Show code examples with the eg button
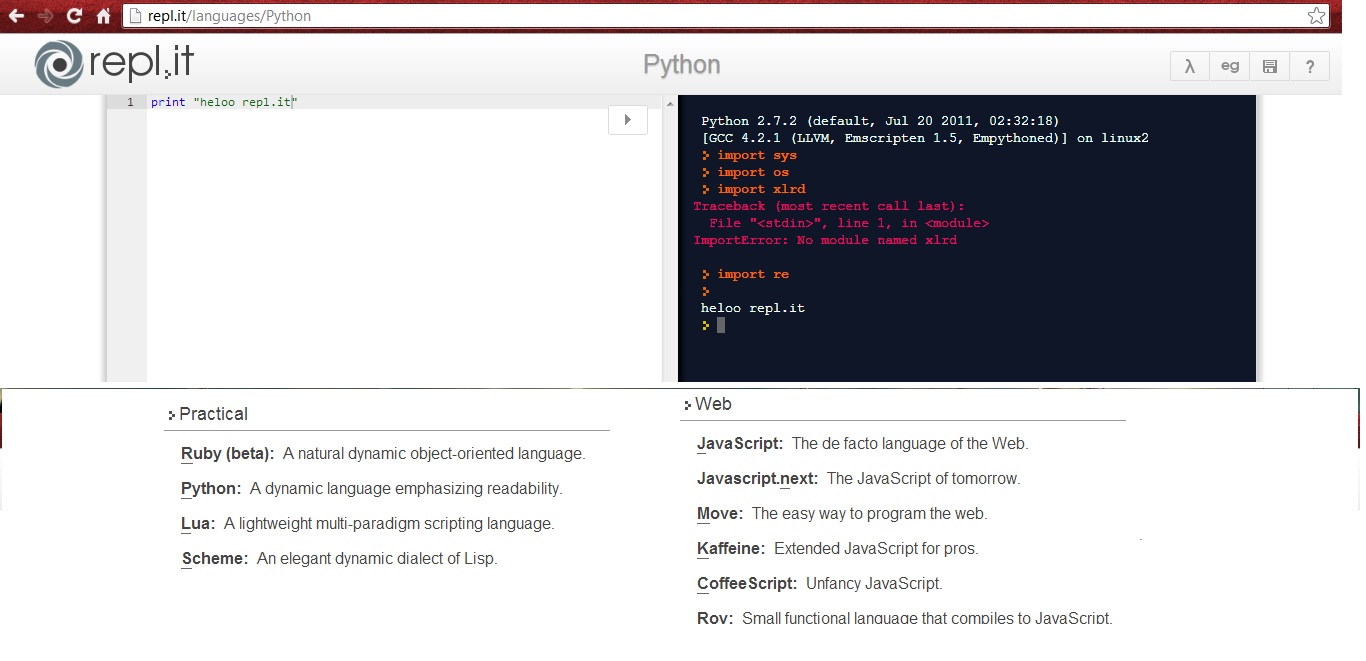The width and height of the screenshot is (1366, 661). tap(1229, 66)
